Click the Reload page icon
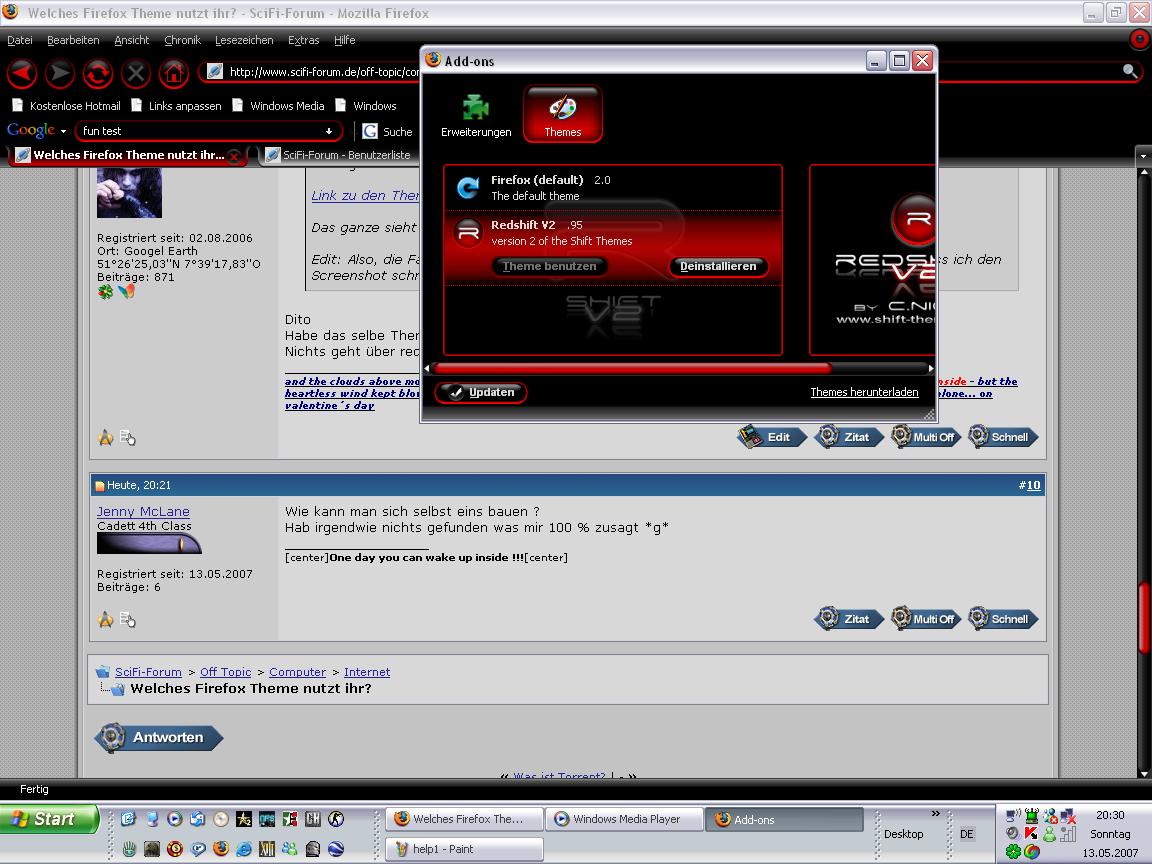This screenshot has height=864, width=1152. [x=98, y=73]
